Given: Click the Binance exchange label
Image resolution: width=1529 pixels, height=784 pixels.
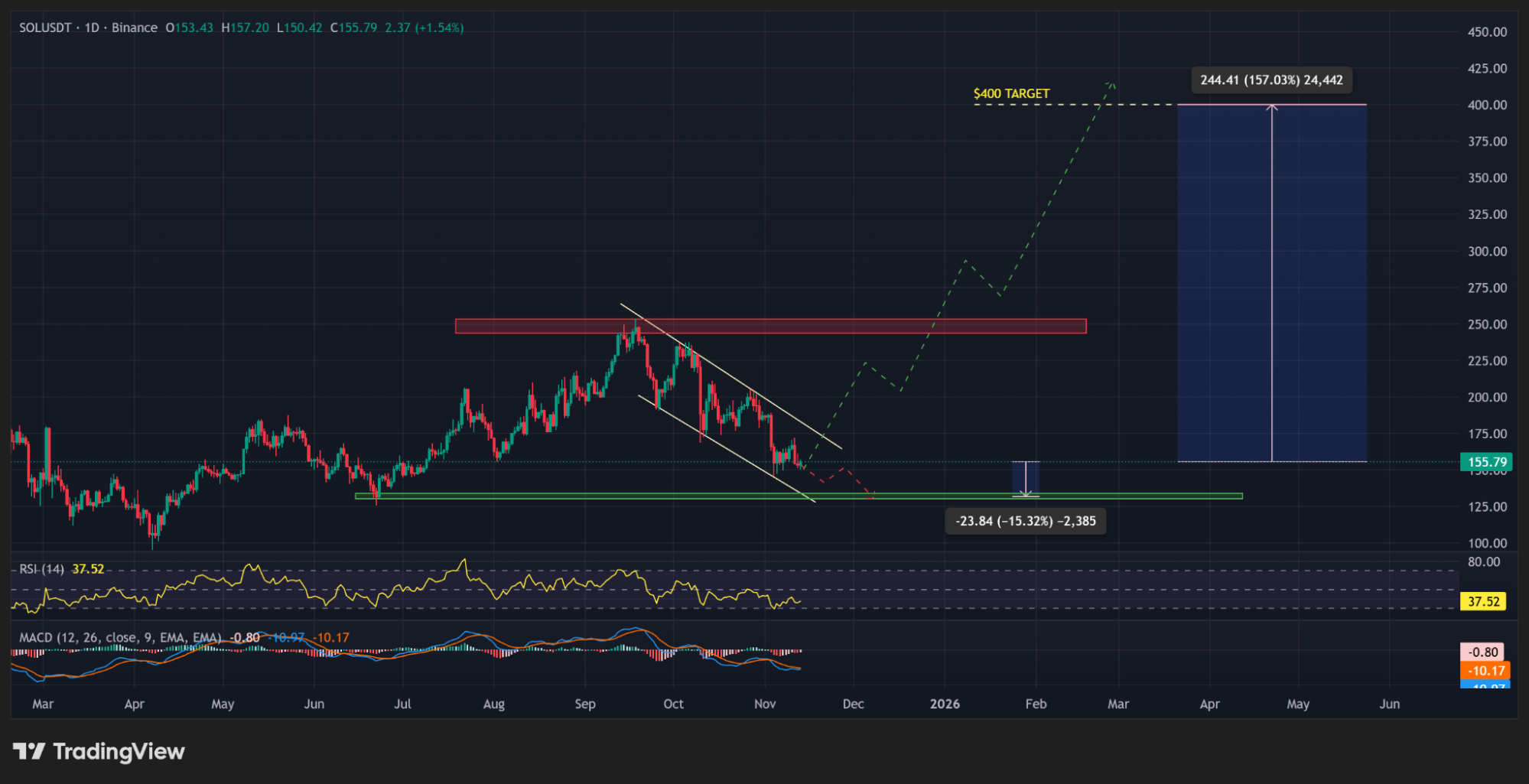Looking at the screenshot, I should click(135, 28).
